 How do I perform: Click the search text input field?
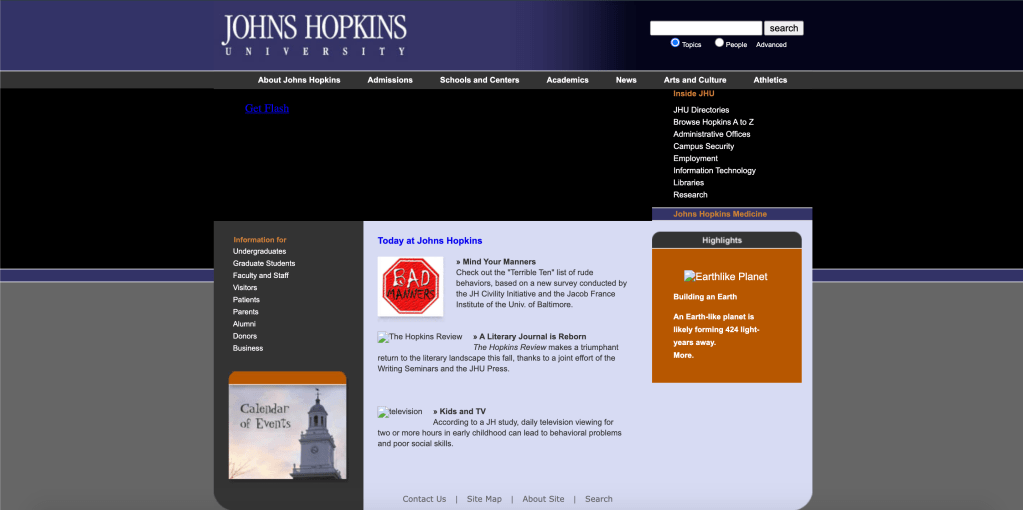(x=705, y=28)
